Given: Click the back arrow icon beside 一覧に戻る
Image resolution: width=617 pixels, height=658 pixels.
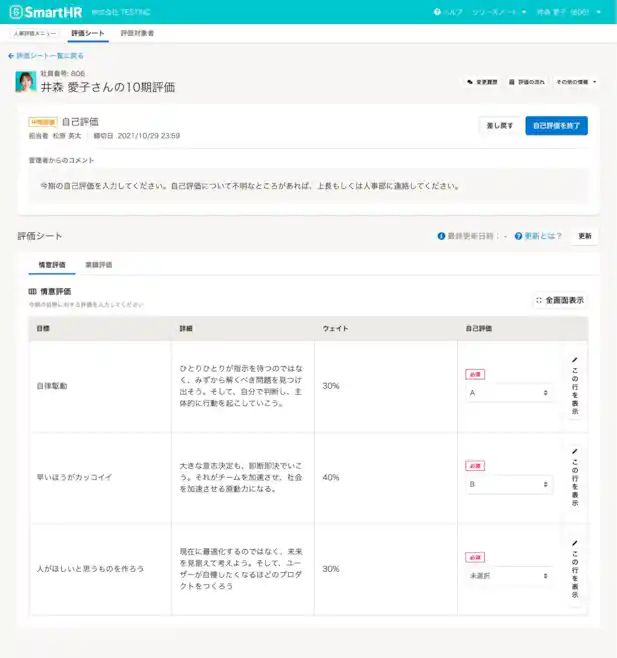Looking at the screenshot, I should pyautogui.click(x=11, y=56).
